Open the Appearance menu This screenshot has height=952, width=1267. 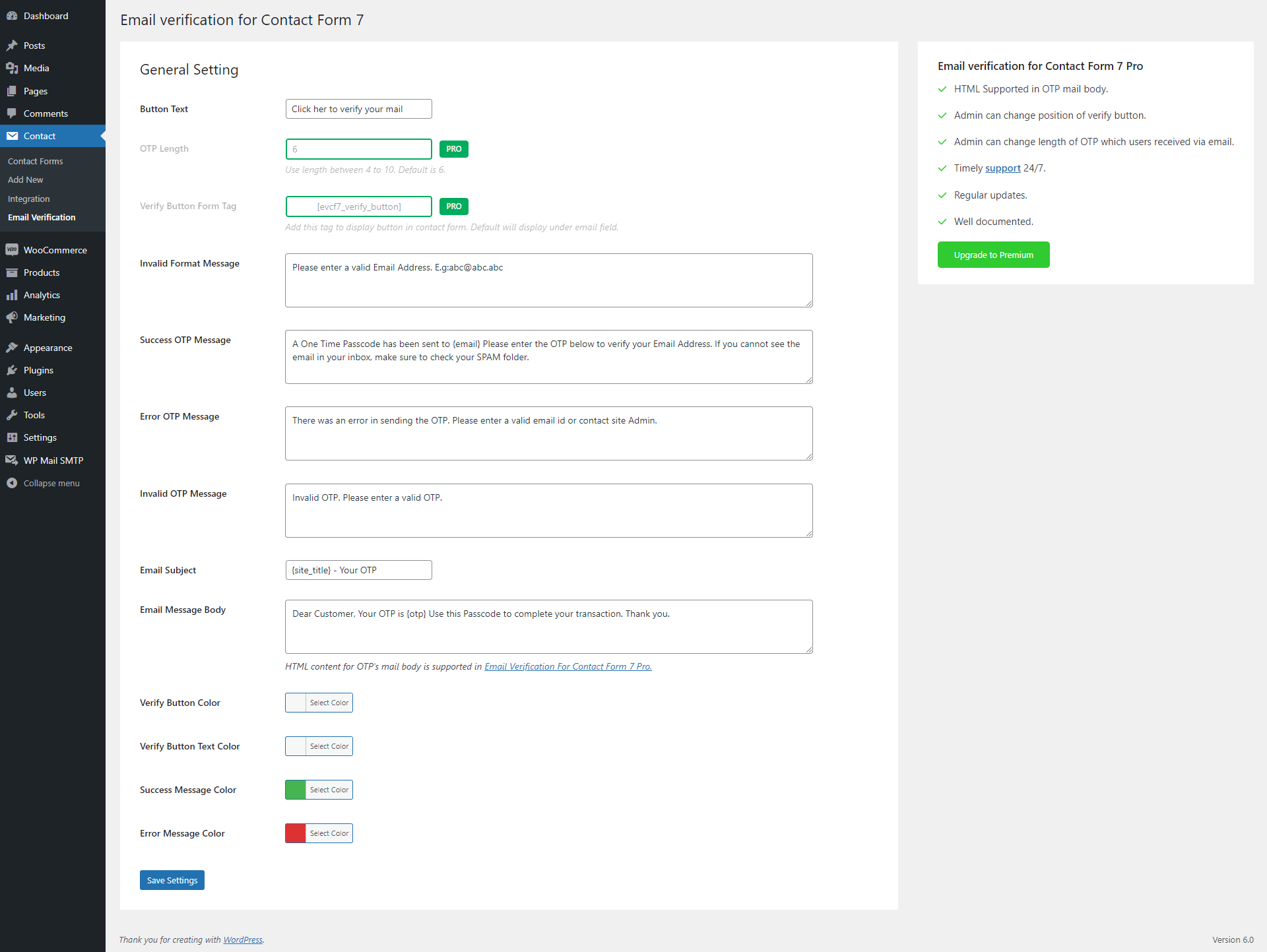tap(53, 348)
